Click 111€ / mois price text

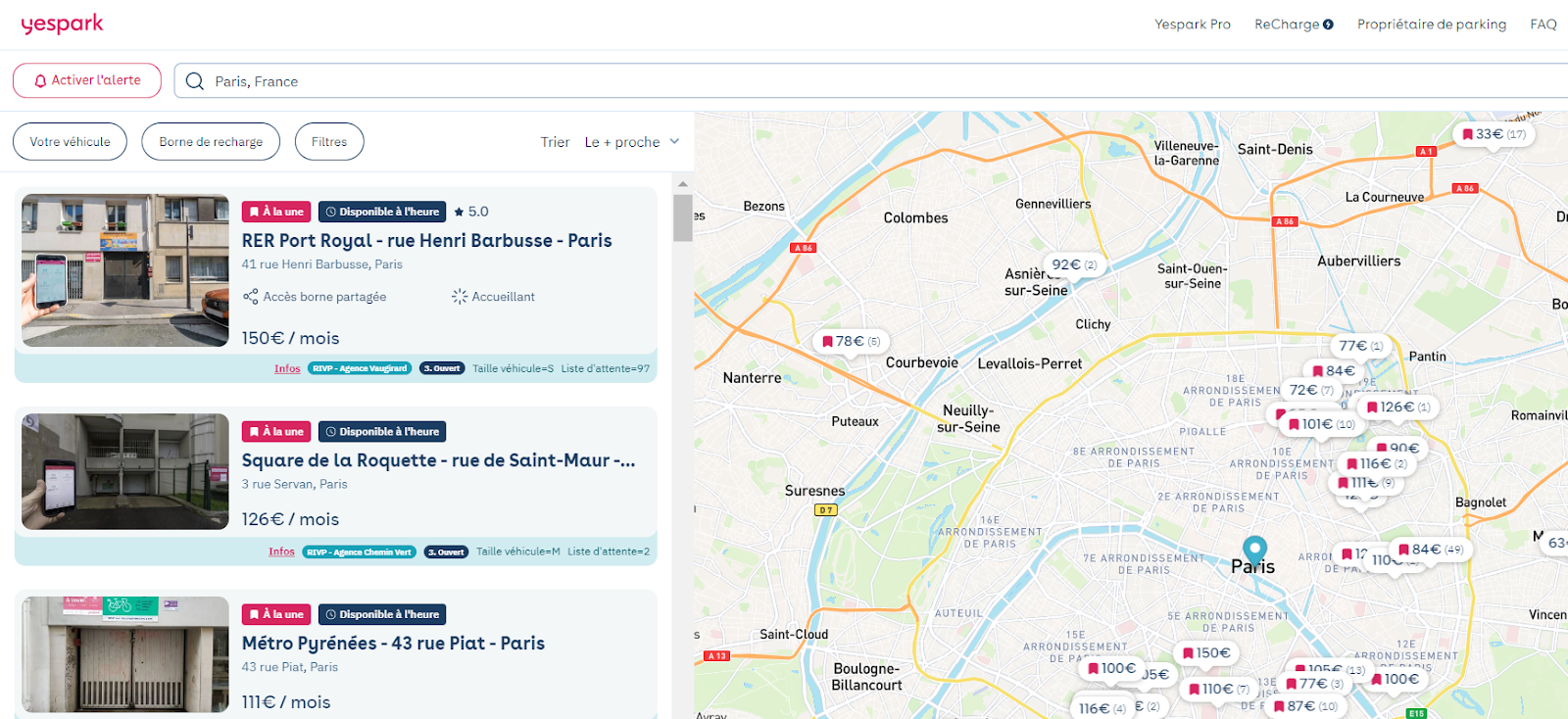tap(286, 702)
